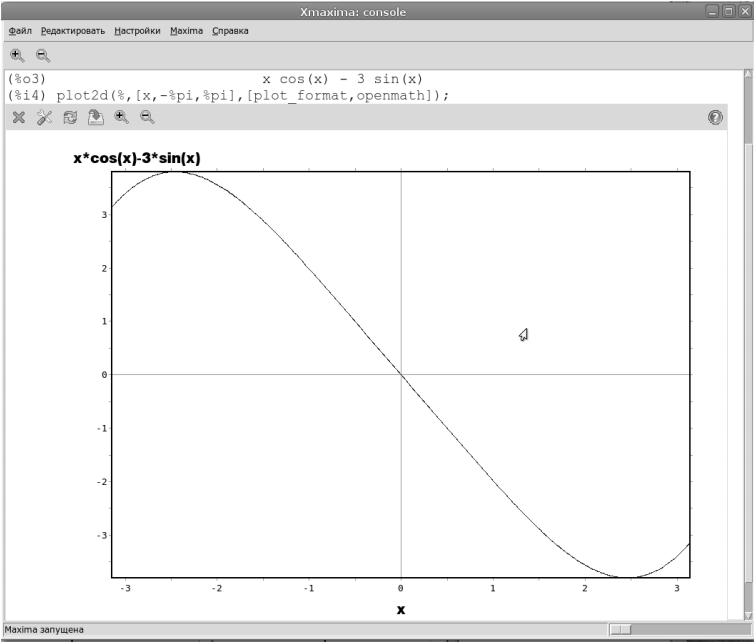The width and height of the screenshot is (754, 642).
Task: Close the Xmaxima window
Action: pos(744,12)
